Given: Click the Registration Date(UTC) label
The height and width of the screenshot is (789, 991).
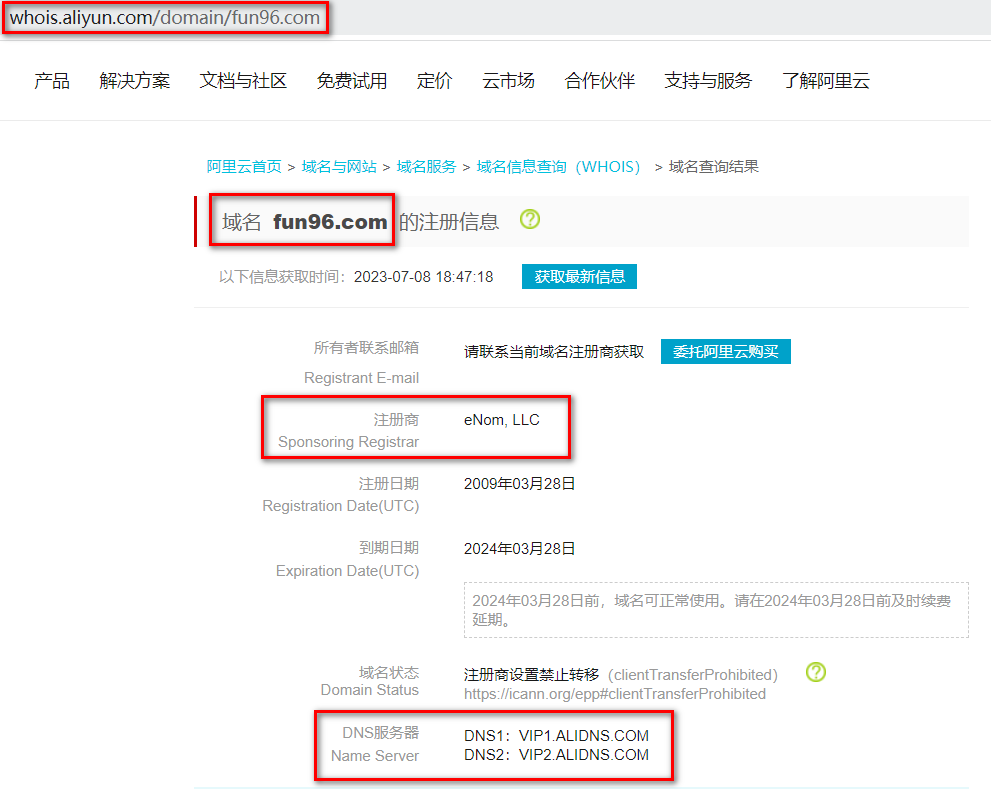Looking at the screenshot, I should pyautogui.click(x=341, y=506).
